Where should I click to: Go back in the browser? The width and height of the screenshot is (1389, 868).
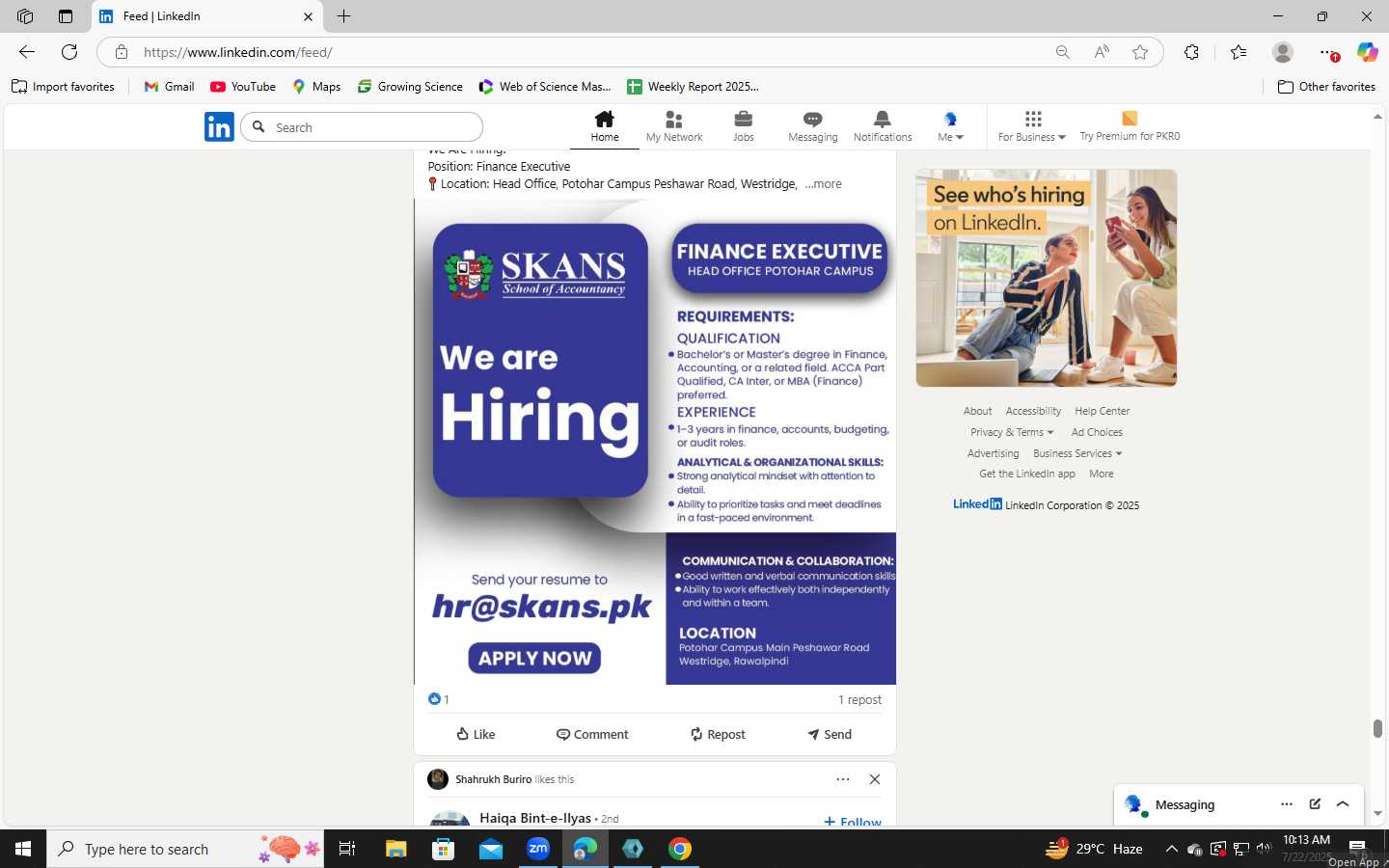(x=27, y=52)
